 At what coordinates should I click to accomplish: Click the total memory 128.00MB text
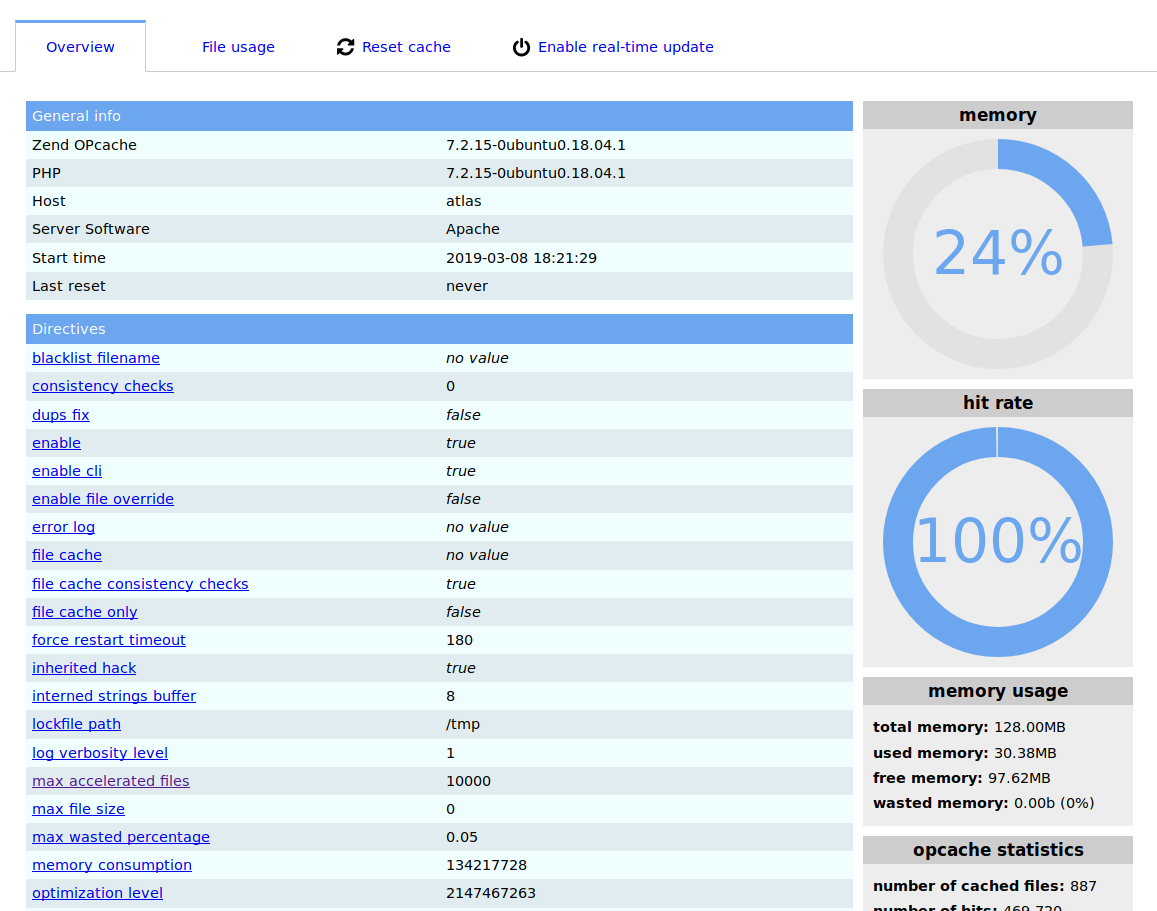click(x=969, y=727)
